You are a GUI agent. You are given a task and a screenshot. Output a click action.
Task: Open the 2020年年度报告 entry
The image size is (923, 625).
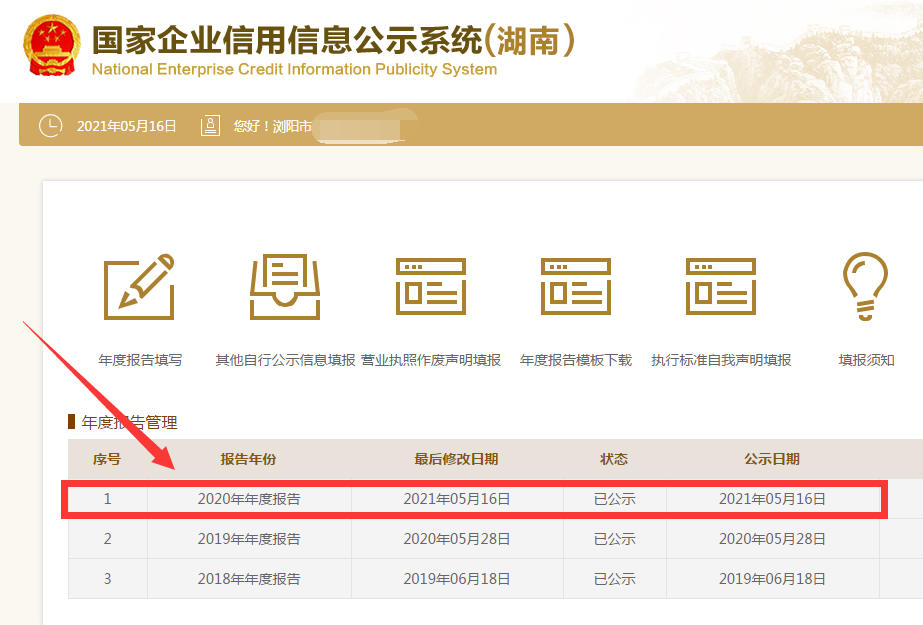(x=249, y=499)
